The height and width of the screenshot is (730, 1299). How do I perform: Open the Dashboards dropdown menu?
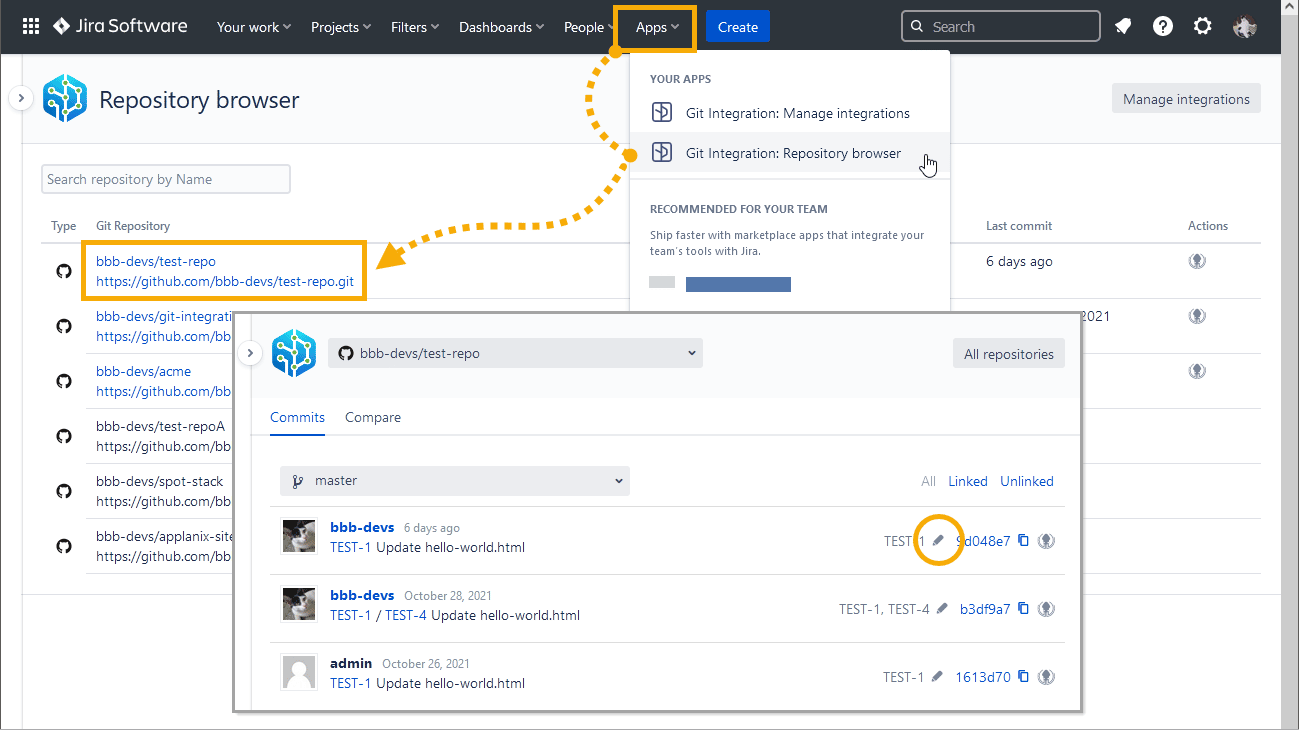(502, 27)
